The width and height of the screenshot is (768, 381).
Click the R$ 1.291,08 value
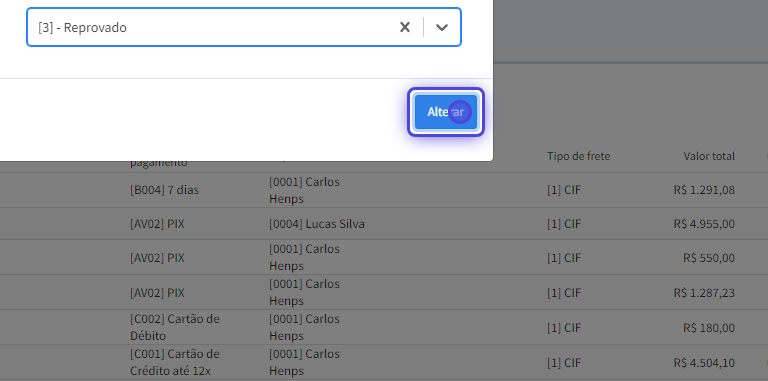704,190
